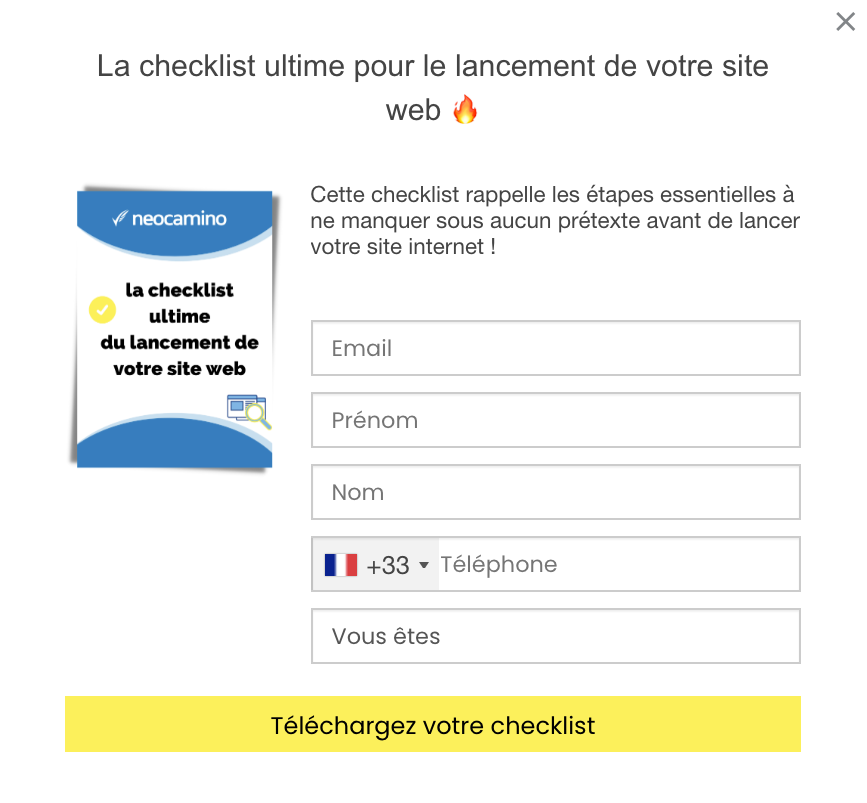867x803 pixels.
Task: Focus the Email input field
Action: pos(556,348)
